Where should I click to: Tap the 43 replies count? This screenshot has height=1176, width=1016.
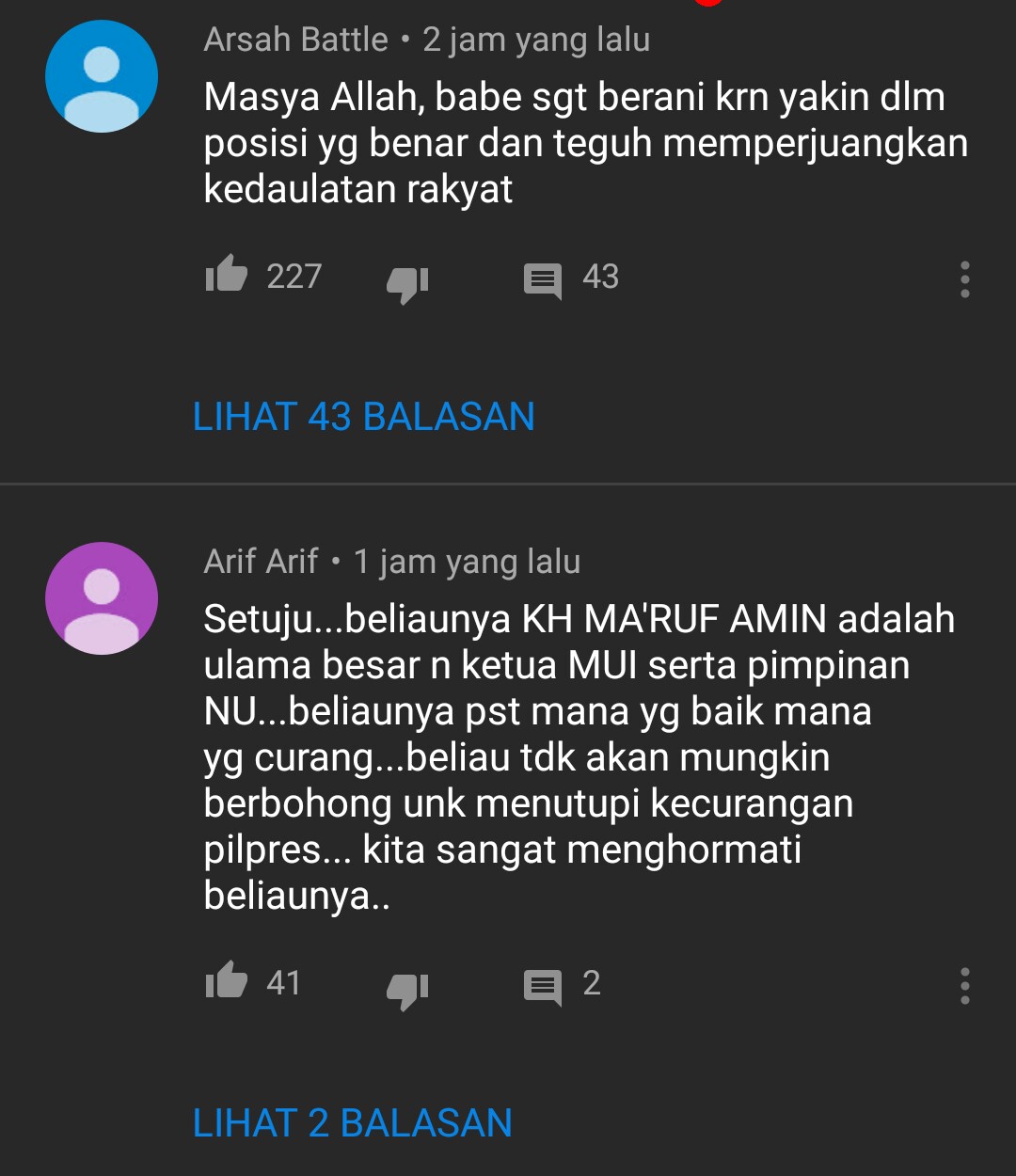coord(600,277)
